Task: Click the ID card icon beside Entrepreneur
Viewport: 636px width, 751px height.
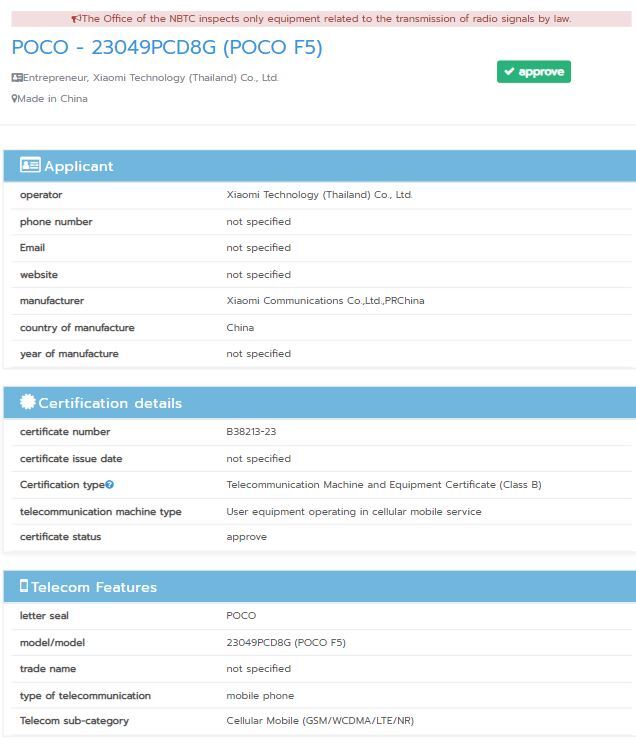Action: 17,78
